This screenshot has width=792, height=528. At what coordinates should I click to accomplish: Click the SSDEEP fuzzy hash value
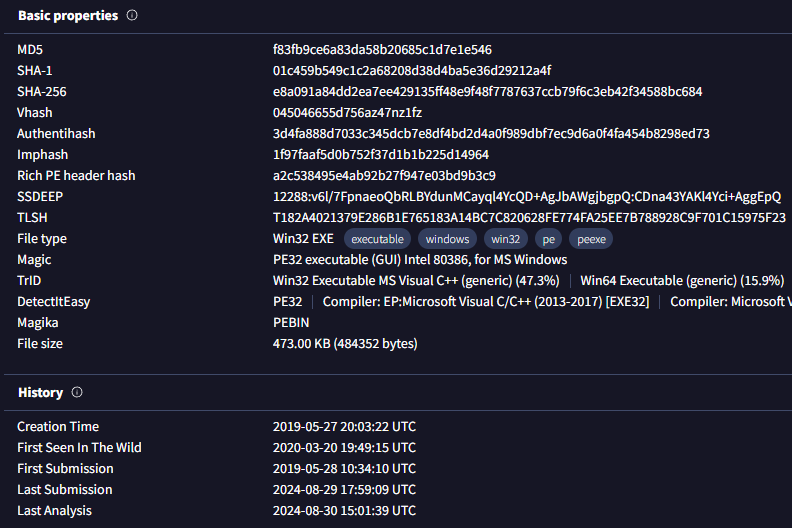(526, 197)
